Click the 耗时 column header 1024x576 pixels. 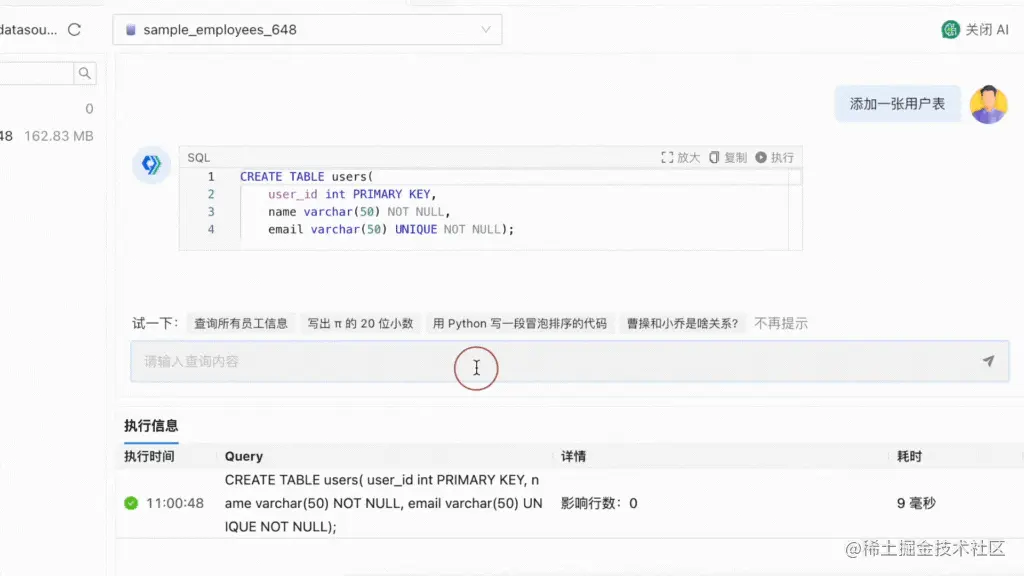(x=909, y=456)
